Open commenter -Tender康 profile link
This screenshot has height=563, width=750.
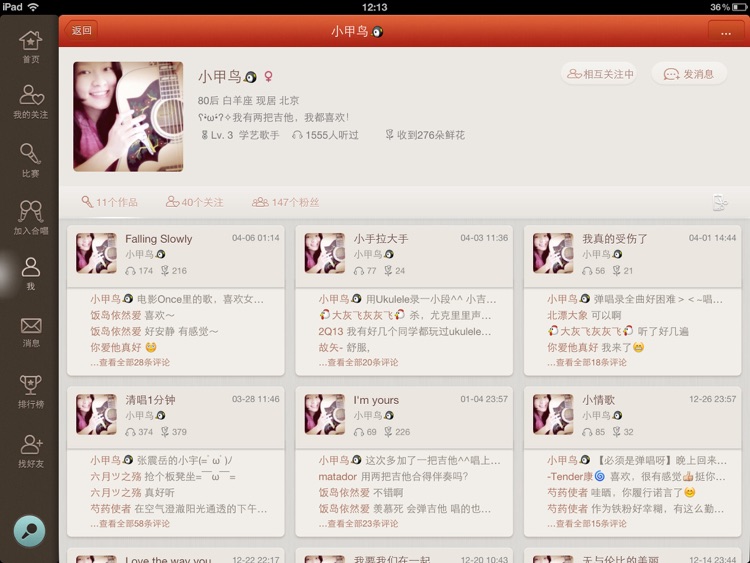(x=576, y=476)
